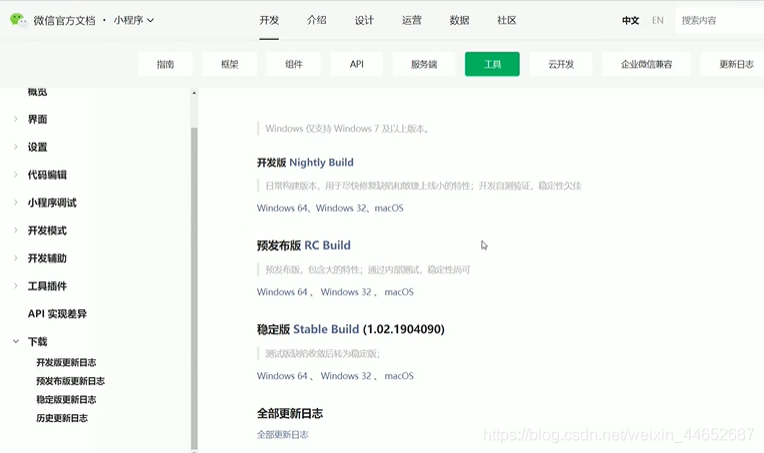Image resolution: width=764 pixels, height=453 pixels.
Task: Download Stable Build macOS
Action: click(x=399, y=376)
